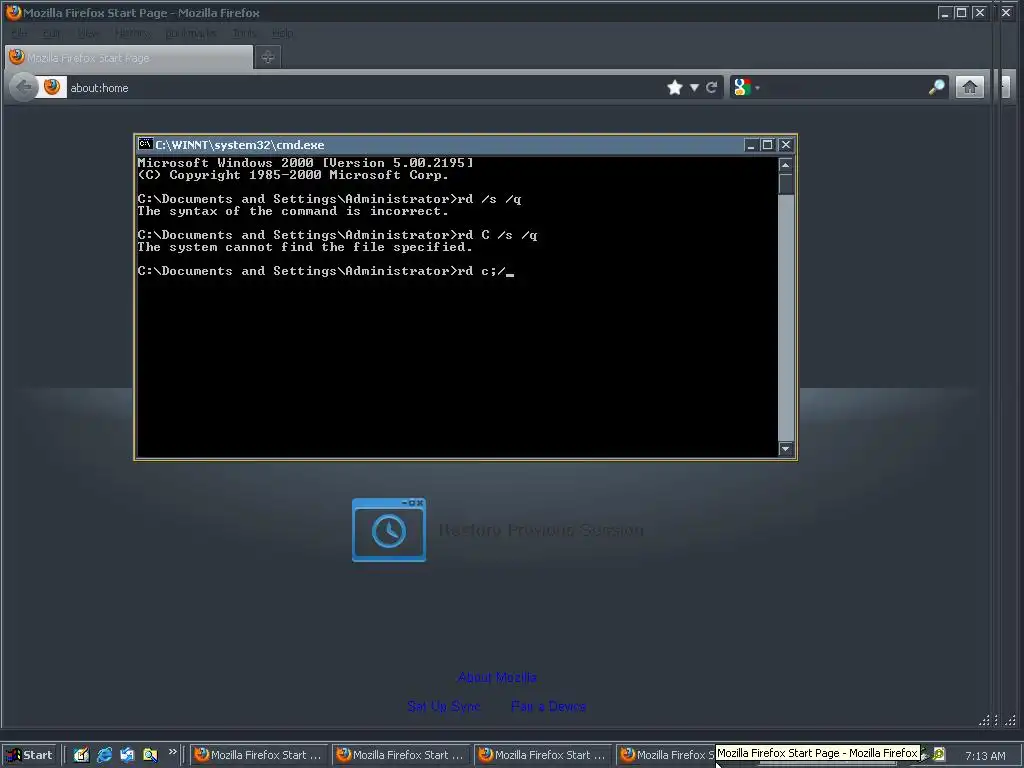This screenshot has height=768, width=1024.
Task: Click the fourth quick launch icon with magnifier
Action: (150, 755)
